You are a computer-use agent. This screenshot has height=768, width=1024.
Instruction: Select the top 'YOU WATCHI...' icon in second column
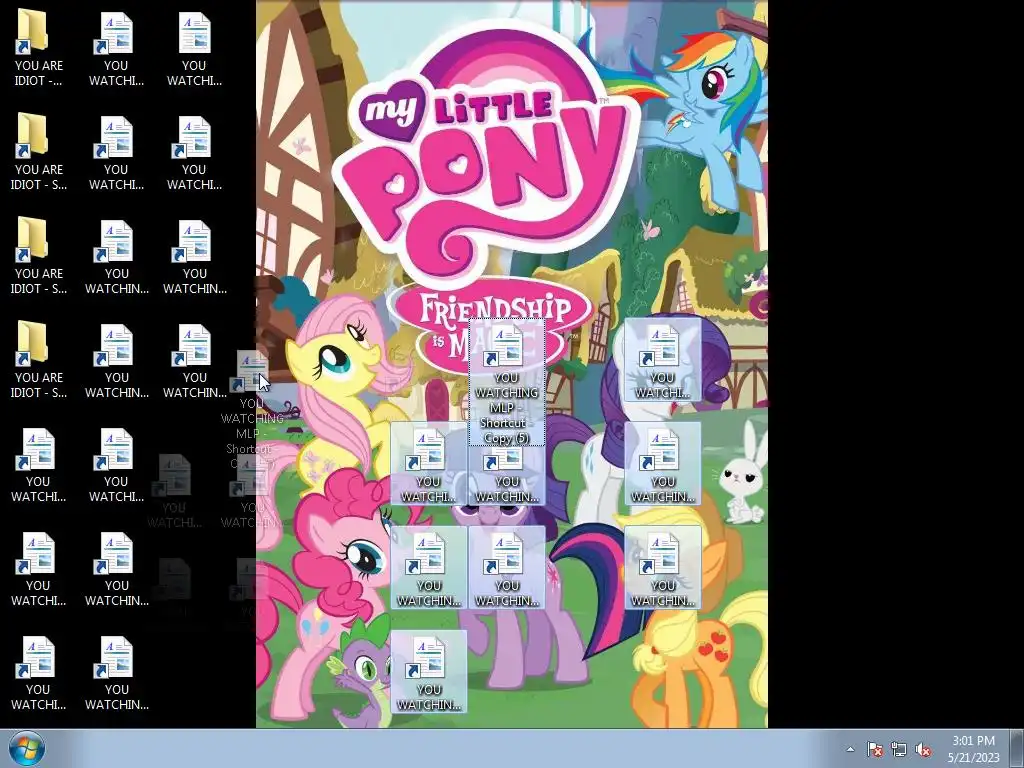(x=116, y=48)
